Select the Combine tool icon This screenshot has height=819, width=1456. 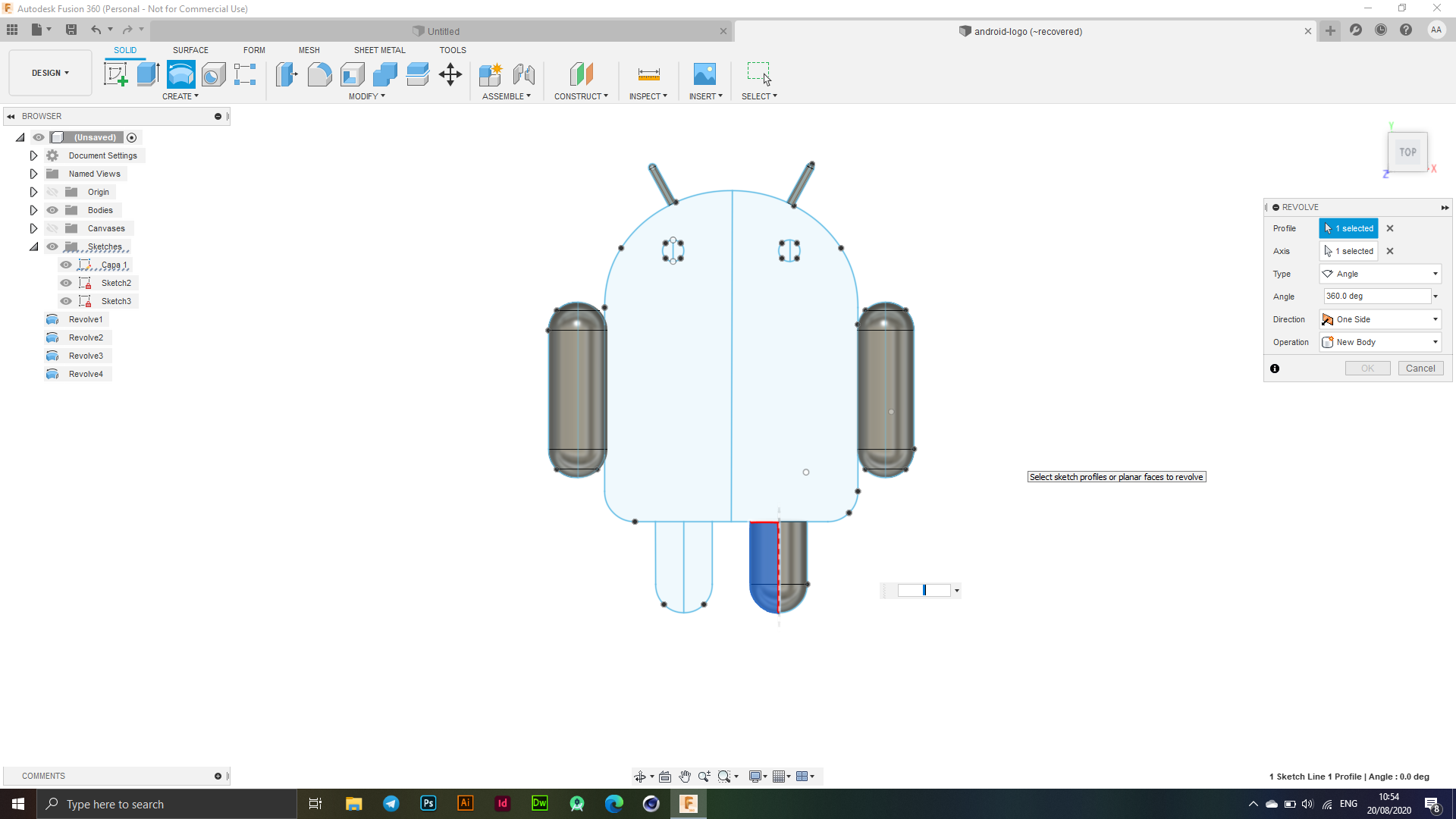point(384,74)
